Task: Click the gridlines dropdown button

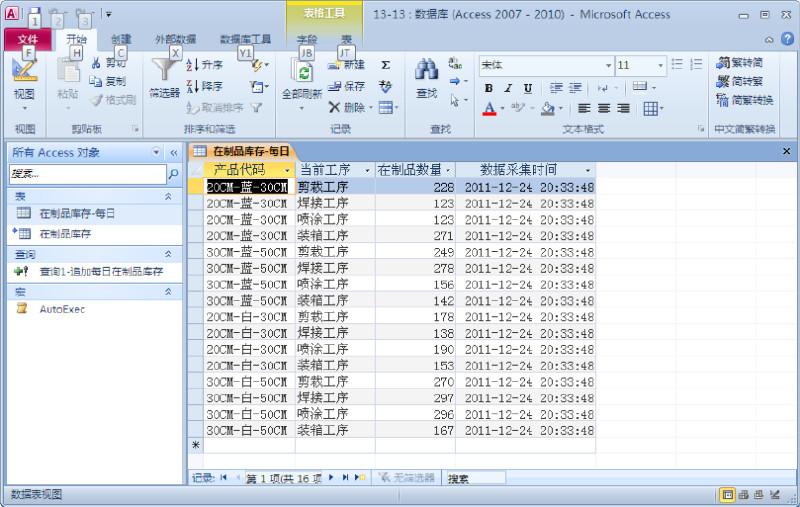Action: [653, 108]
